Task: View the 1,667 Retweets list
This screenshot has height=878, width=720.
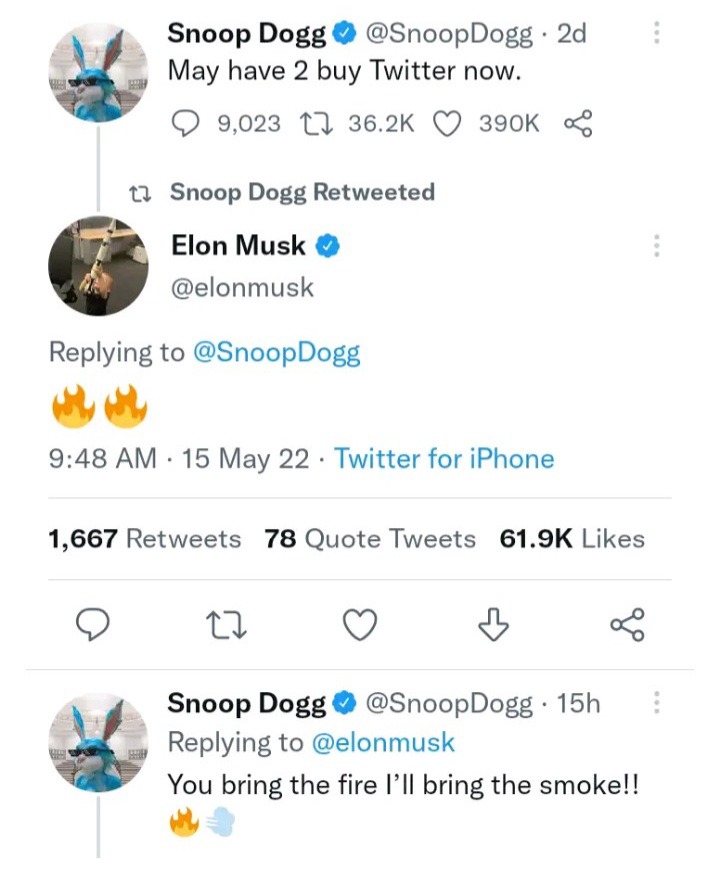Action: tap(145, 539)
